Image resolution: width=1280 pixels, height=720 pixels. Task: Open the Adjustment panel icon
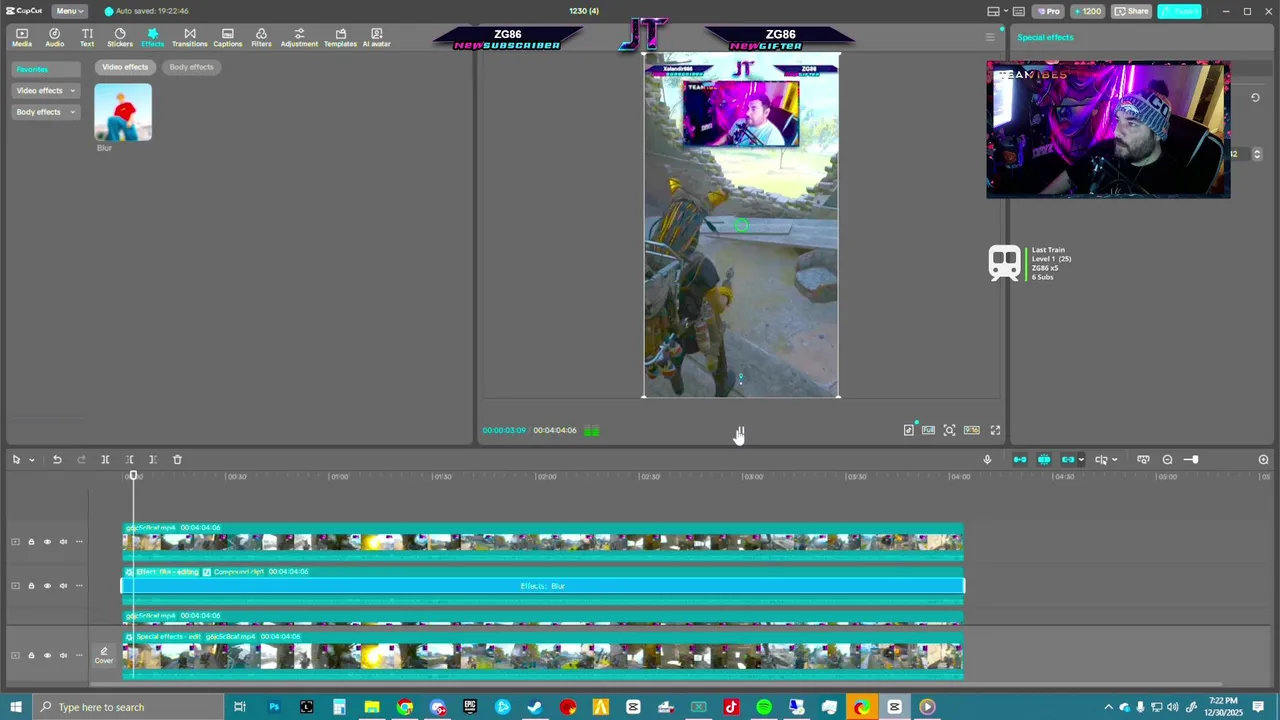[x=299, y=37]
